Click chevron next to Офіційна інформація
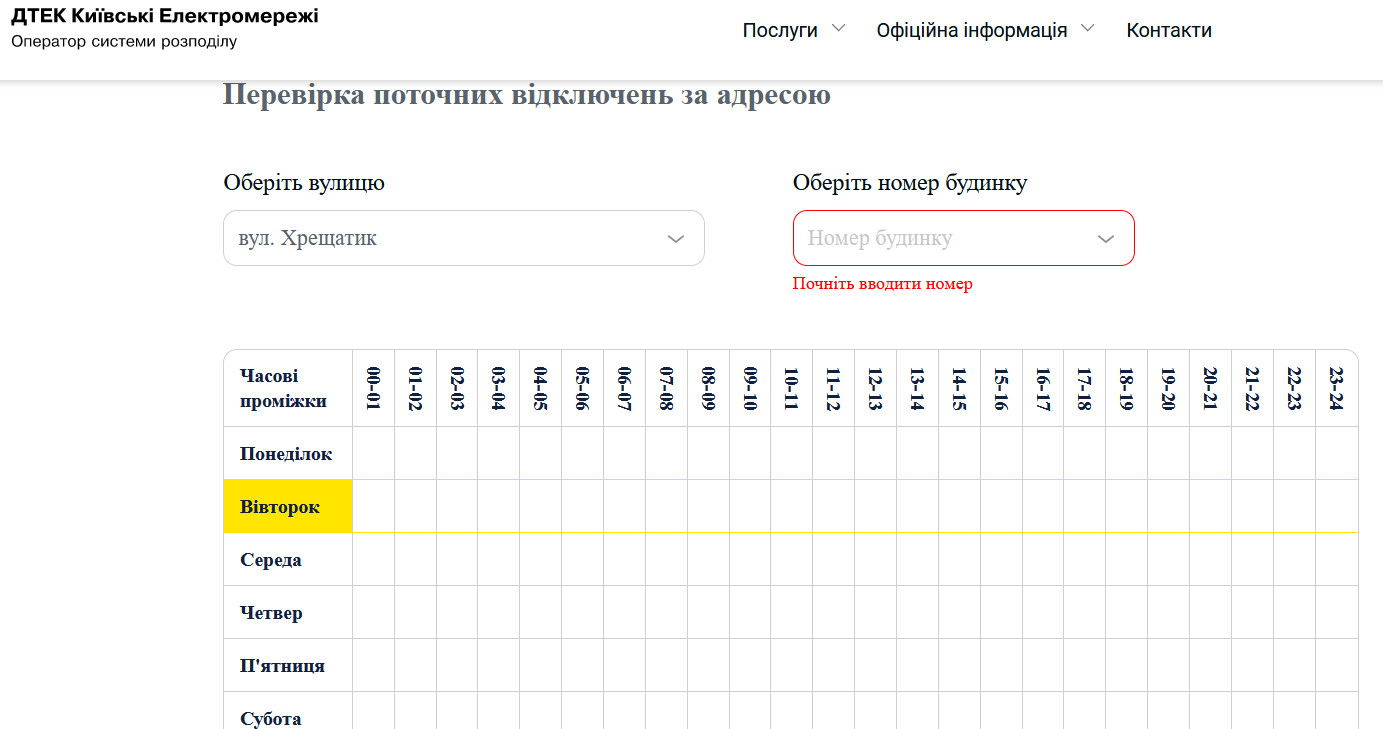The height and width of the screenshot is (729, 1383). 1088,29
